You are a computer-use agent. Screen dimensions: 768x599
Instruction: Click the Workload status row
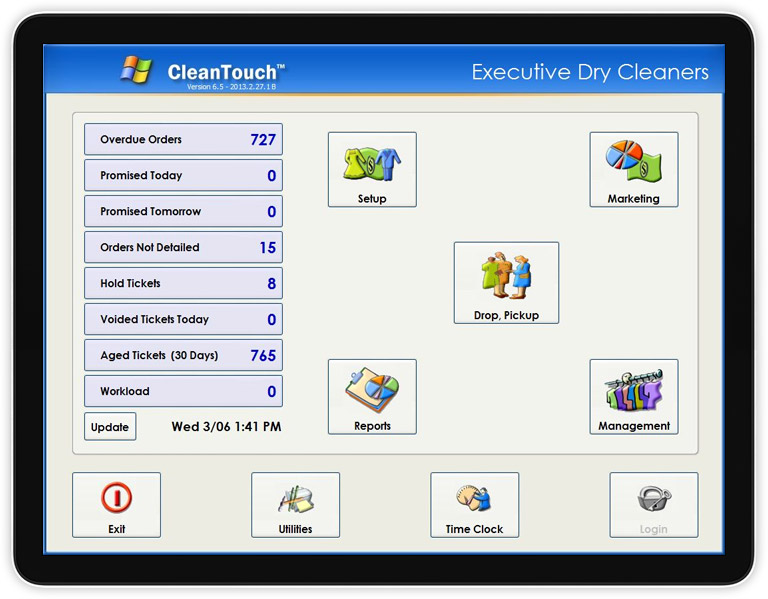(183, 392)
